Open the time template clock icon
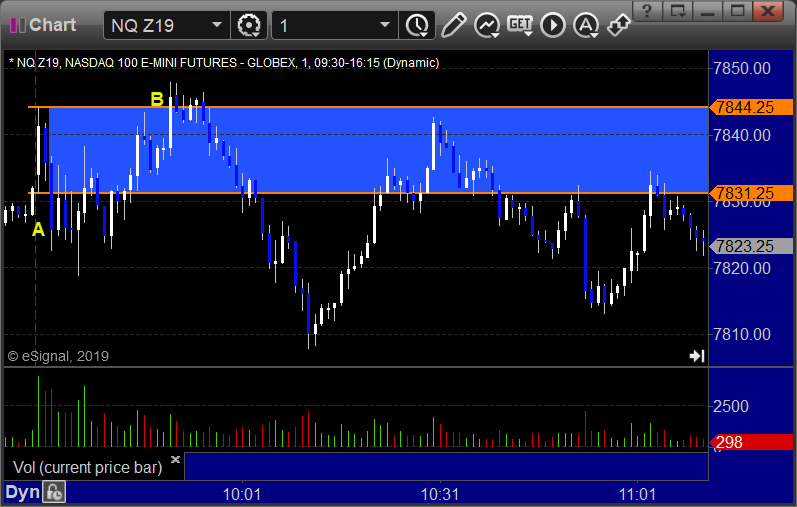 pyautogui.click(x=417, y=25)
